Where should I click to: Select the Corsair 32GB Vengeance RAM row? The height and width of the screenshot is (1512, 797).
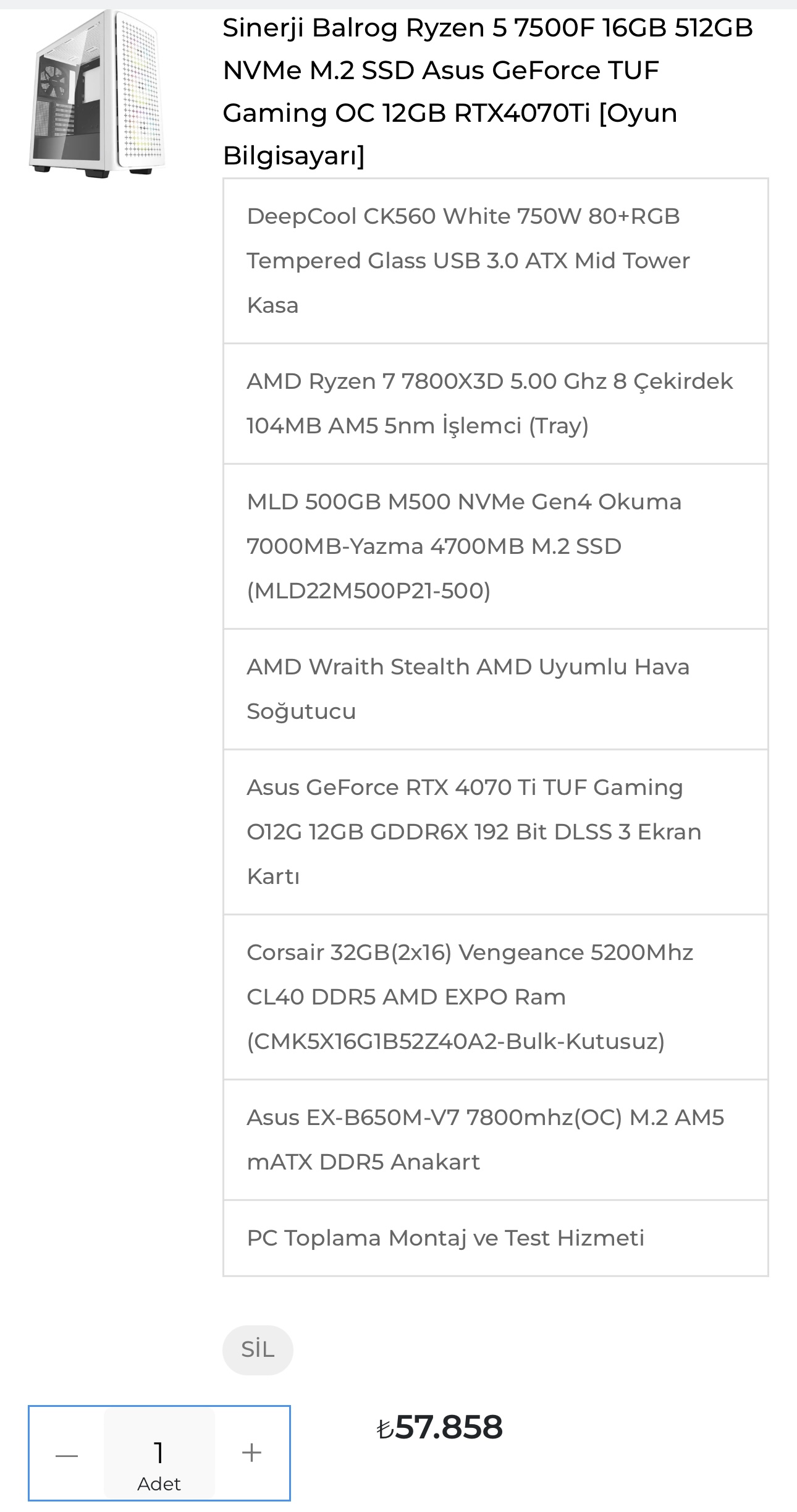[x=495, y=997]
